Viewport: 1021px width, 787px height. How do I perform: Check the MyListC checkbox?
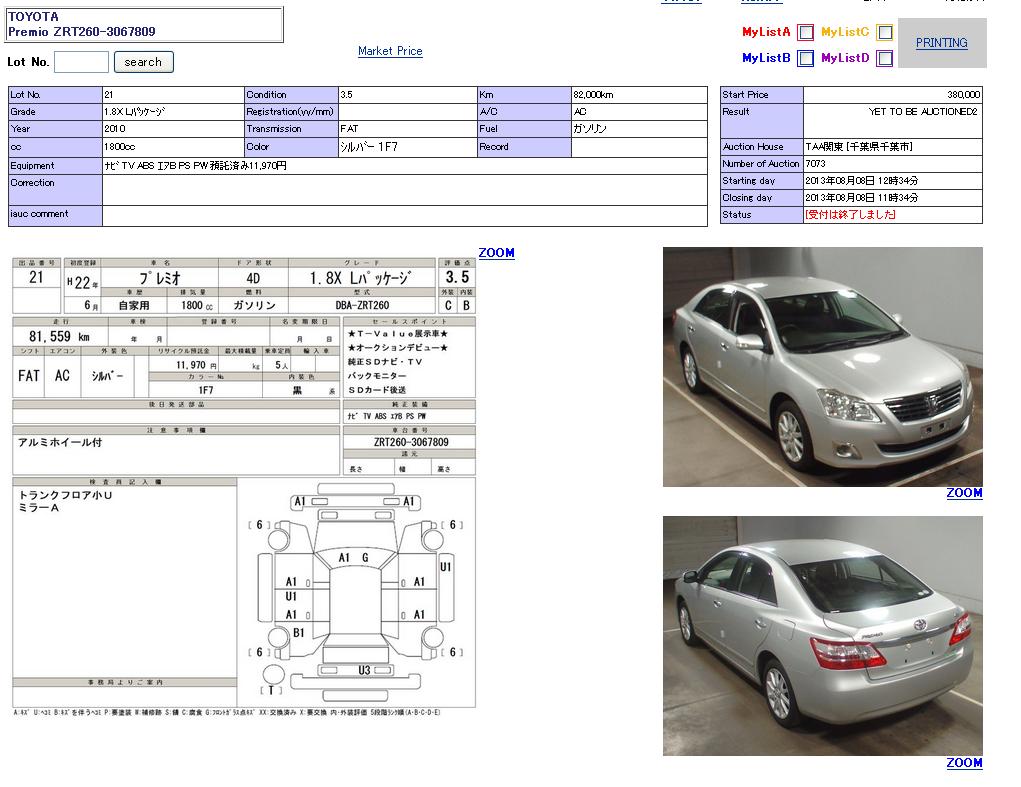(885, 32)
